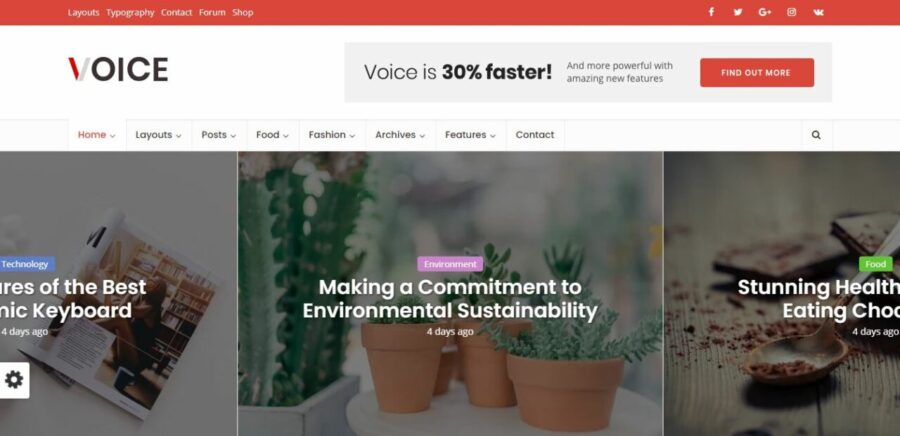Open the Archives menu item
This screenshot has width=900, height=436.
400,135
